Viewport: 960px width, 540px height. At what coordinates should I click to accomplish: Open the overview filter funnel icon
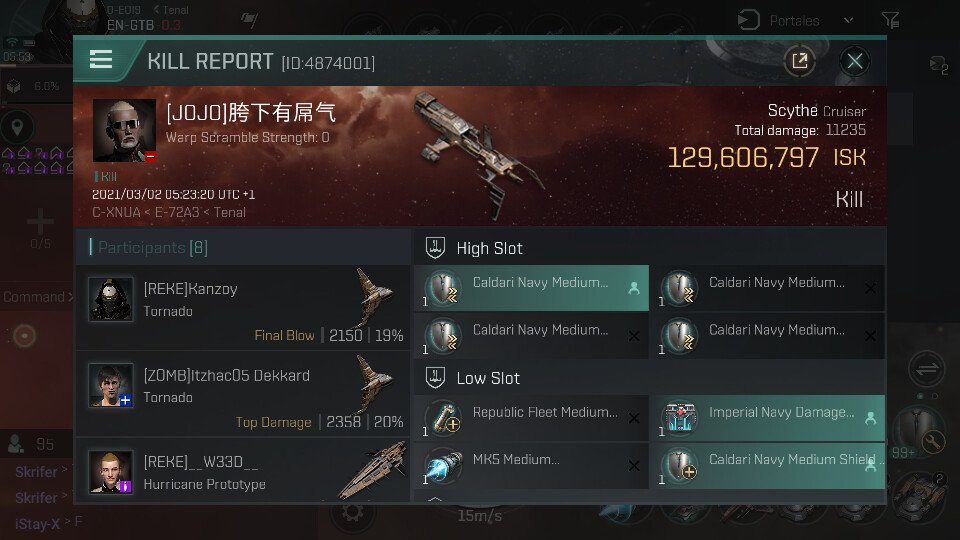[x=890, y=20]
